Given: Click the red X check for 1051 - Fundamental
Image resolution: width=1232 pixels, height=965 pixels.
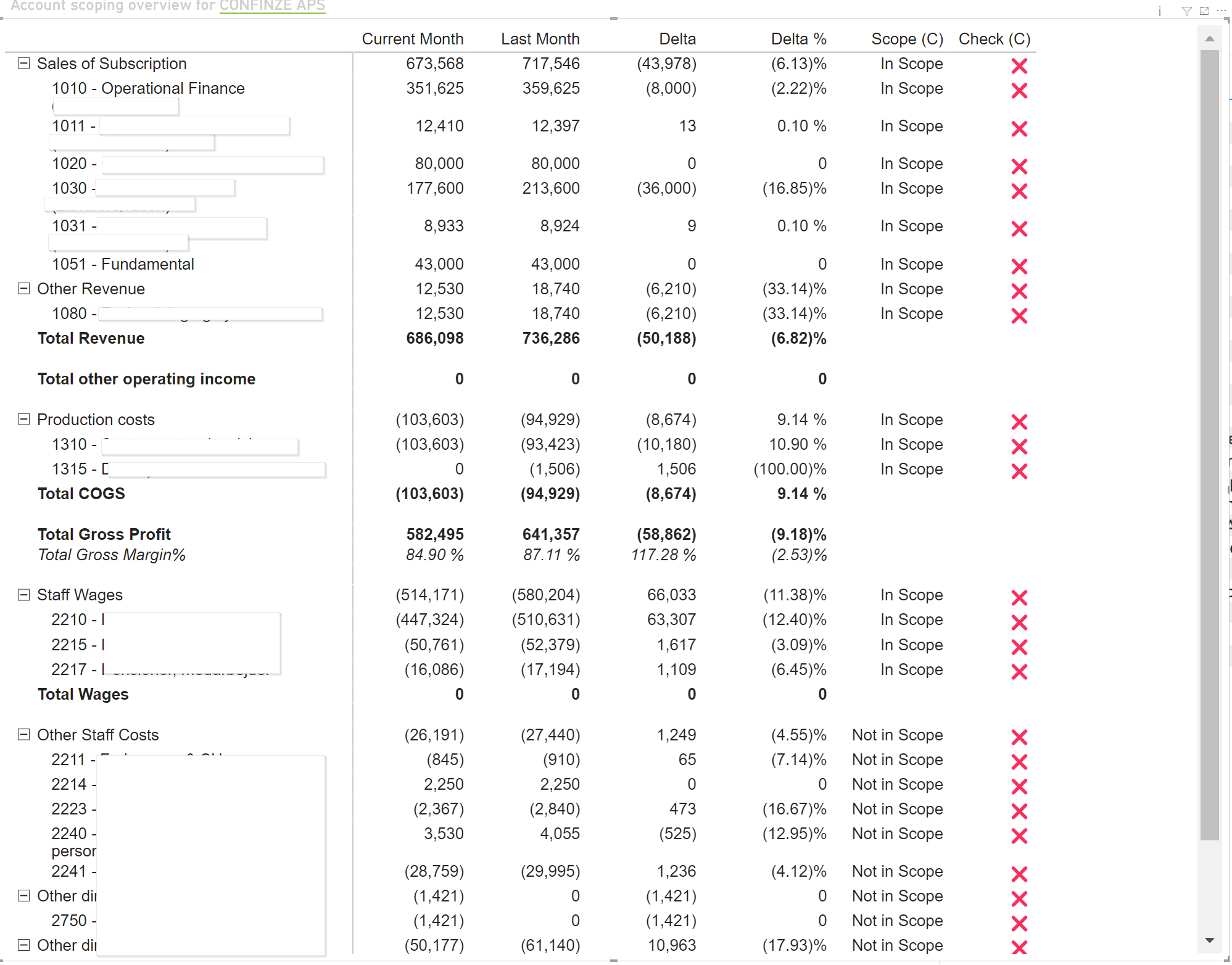Looking at the screenshot, I should pos(1019,267).
